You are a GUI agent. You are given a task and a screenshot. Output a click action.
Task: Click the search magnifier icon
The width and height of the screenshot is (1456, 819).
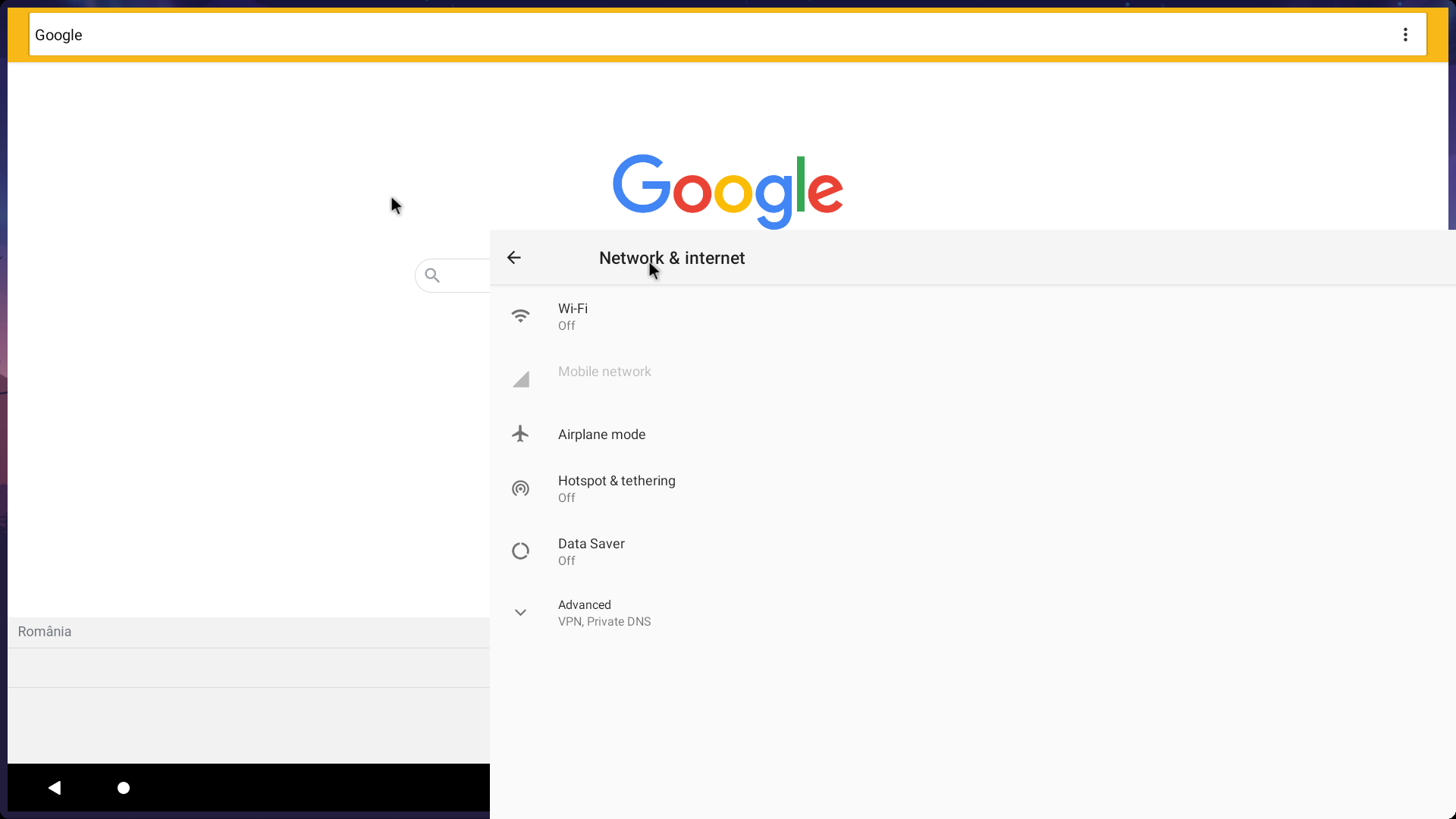[432, 275]
